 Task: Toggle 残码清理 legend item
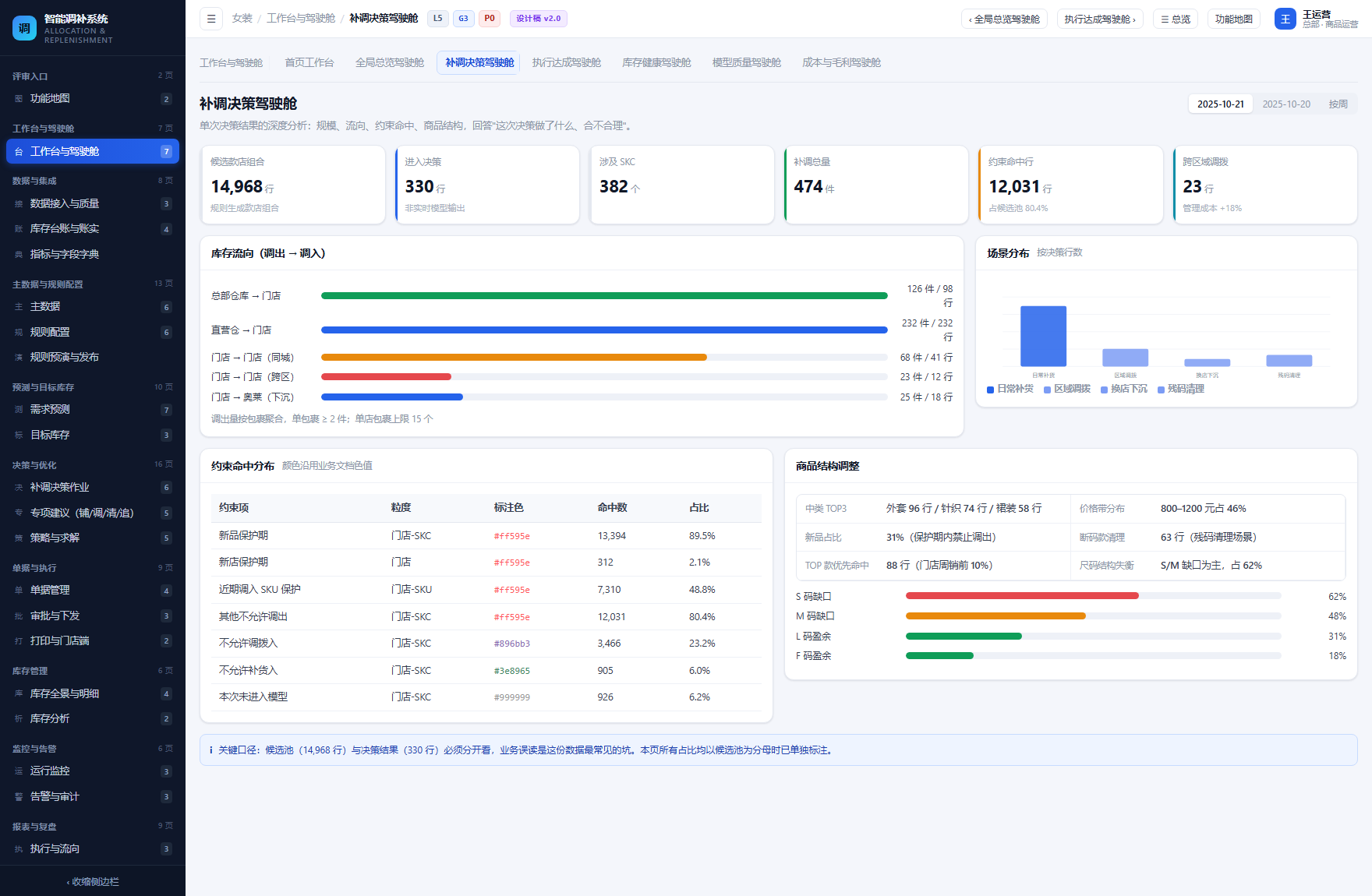(x=1181, y=389)
